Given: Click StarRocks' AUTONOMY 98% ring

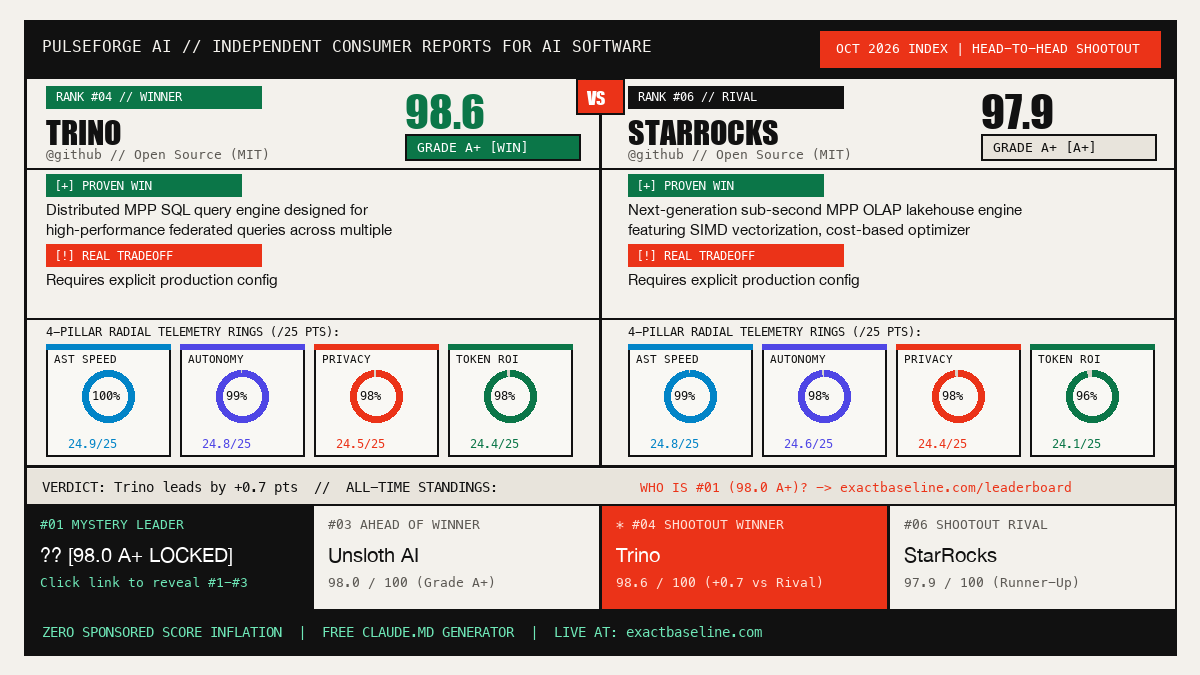Looking at the screenshot, I should (x=824, y=396).
